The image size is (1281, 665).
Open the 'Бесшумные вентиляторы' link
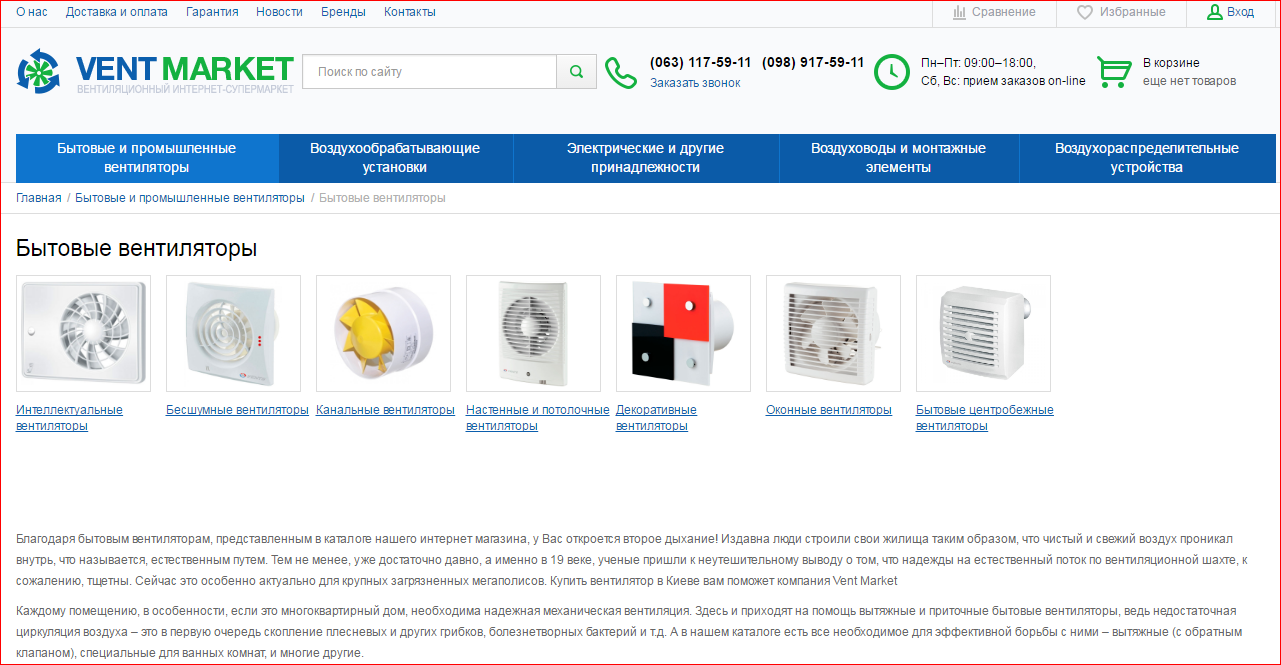pos(237,410)
